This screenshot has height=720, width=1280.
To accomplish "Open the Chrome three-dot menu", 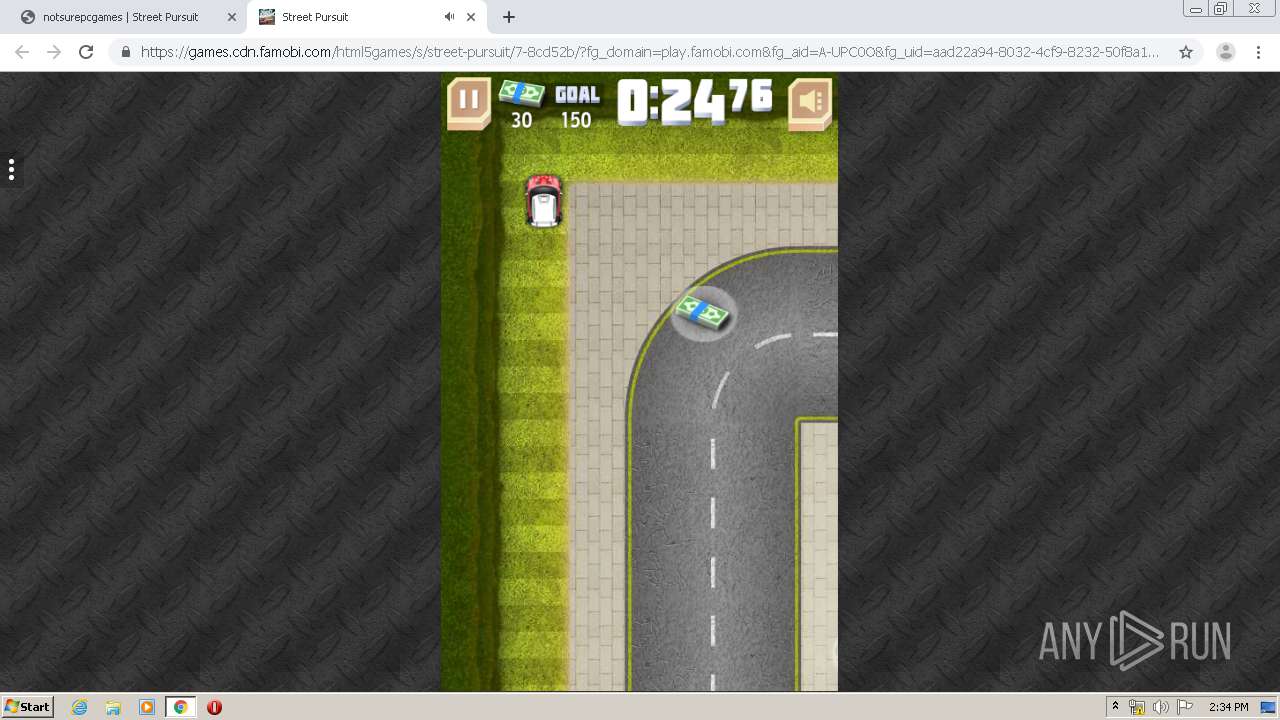I will click(x=1258, y=52).
